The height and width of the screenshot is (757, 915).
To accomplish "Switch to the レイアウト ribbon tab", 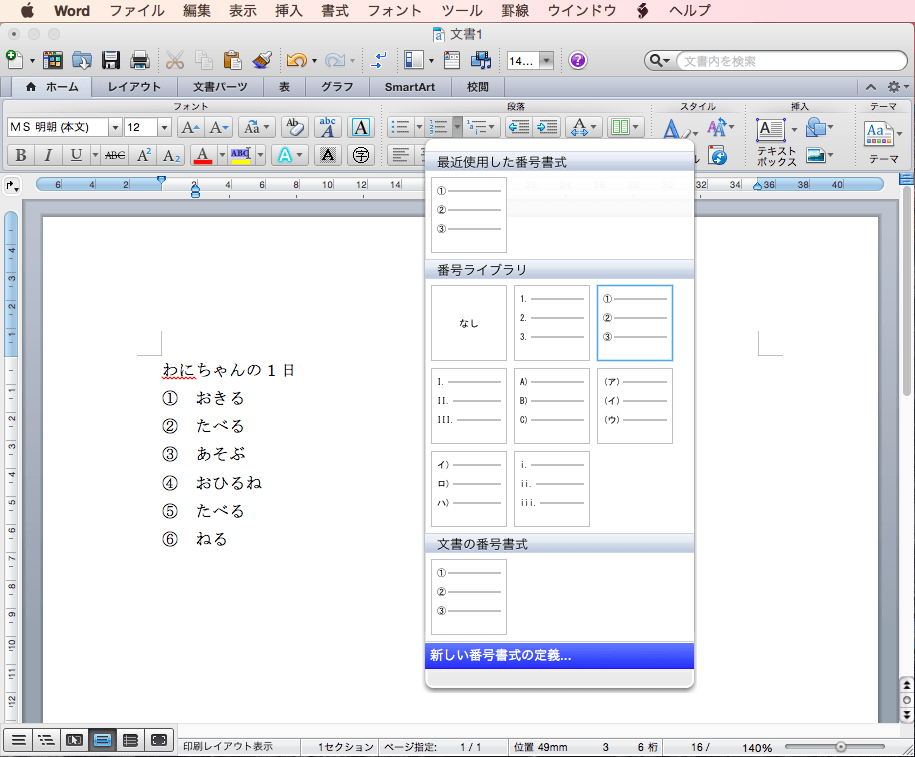I will (134, 87).
